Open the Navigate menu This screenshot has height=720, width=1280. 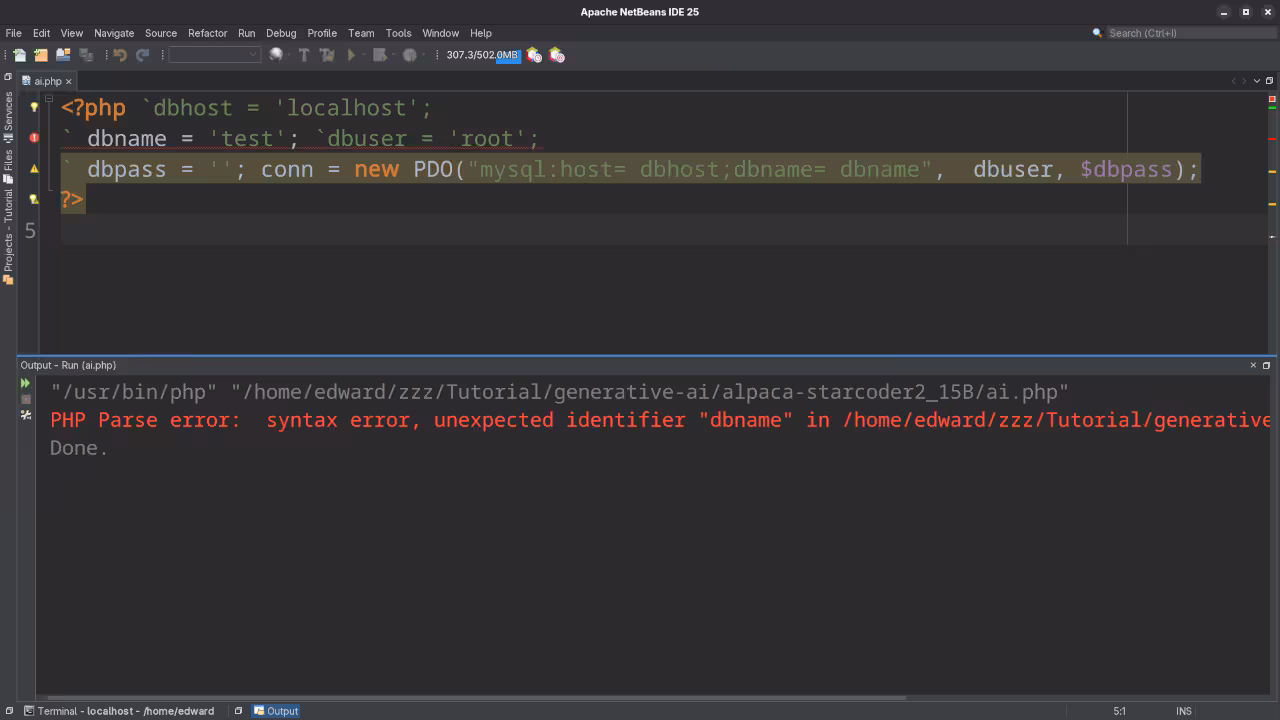114,33
